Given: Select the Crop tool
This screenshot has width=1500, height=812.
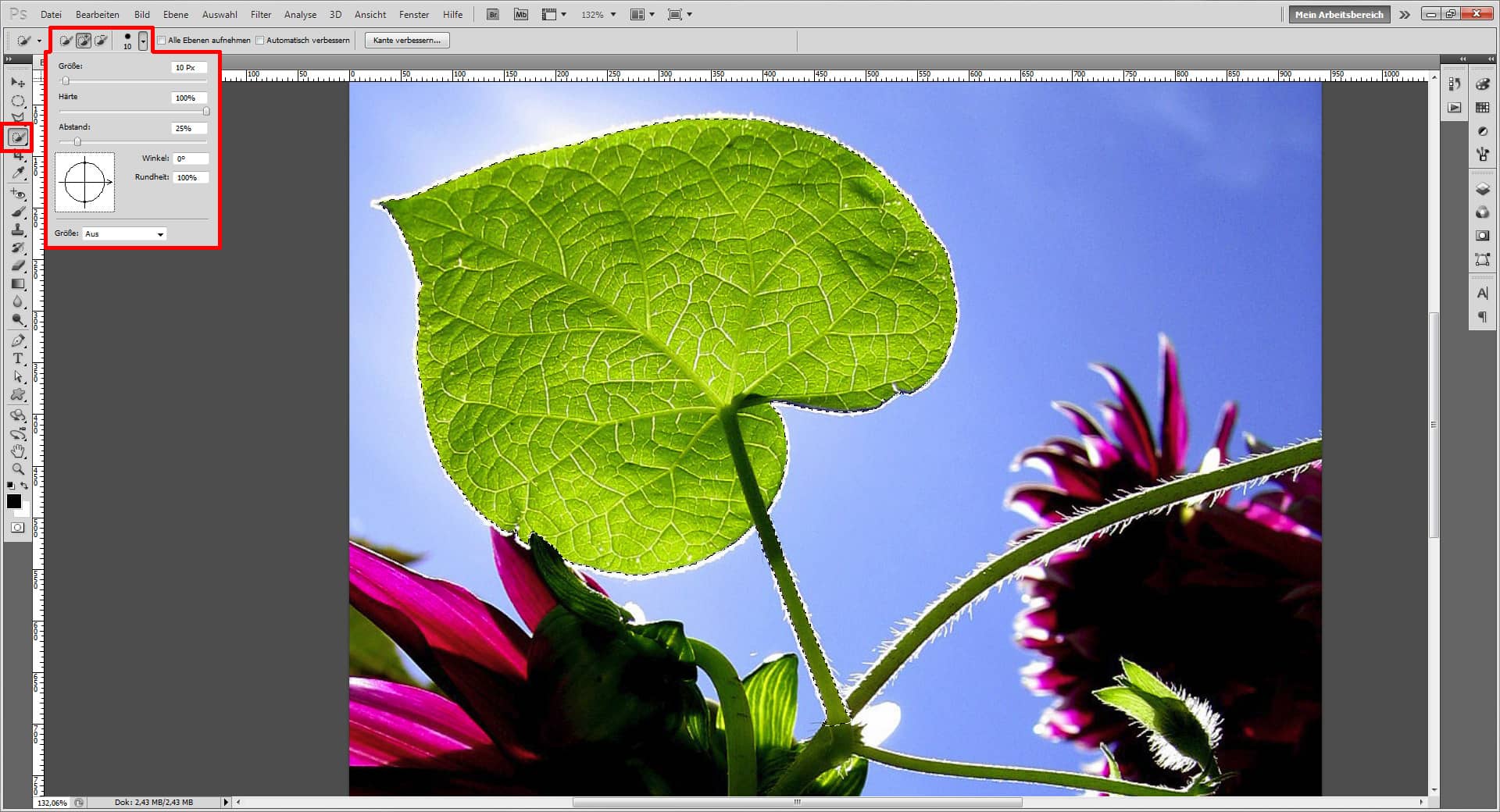Looking at the screenshot, I should [19, 154].
